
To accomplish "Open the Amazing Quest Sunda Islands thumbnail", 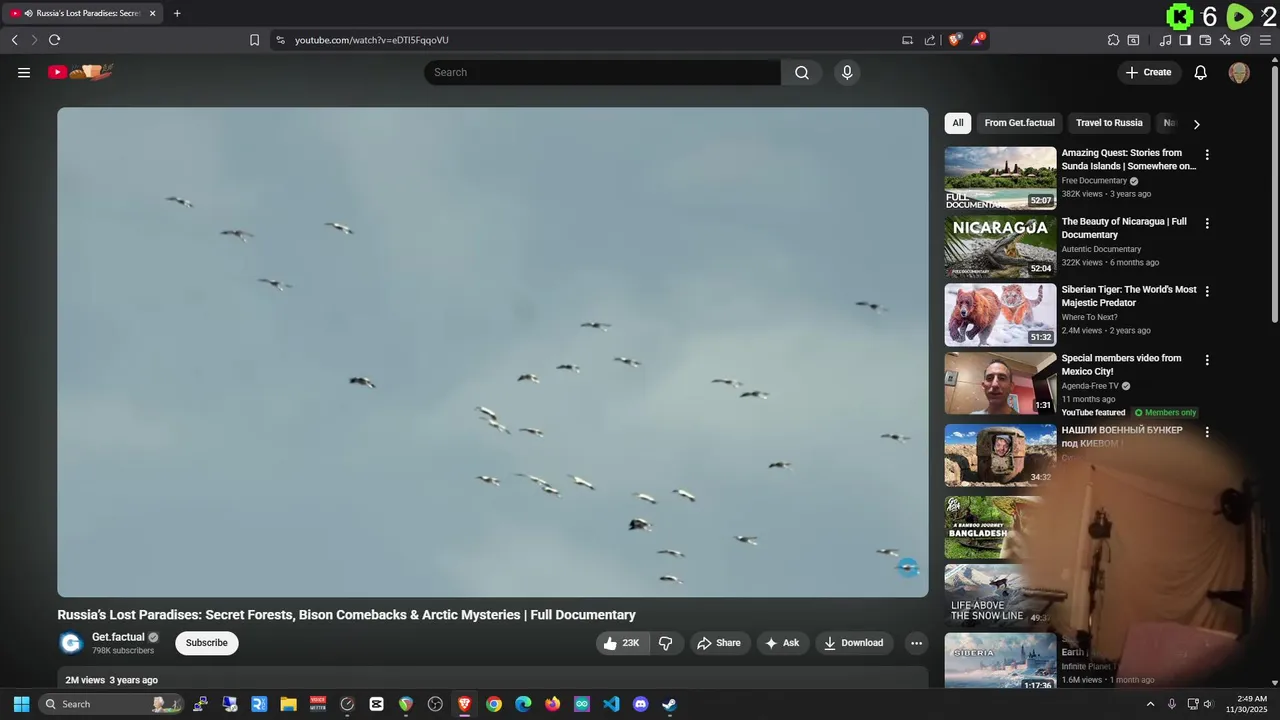I will [x=1000, y=178].
